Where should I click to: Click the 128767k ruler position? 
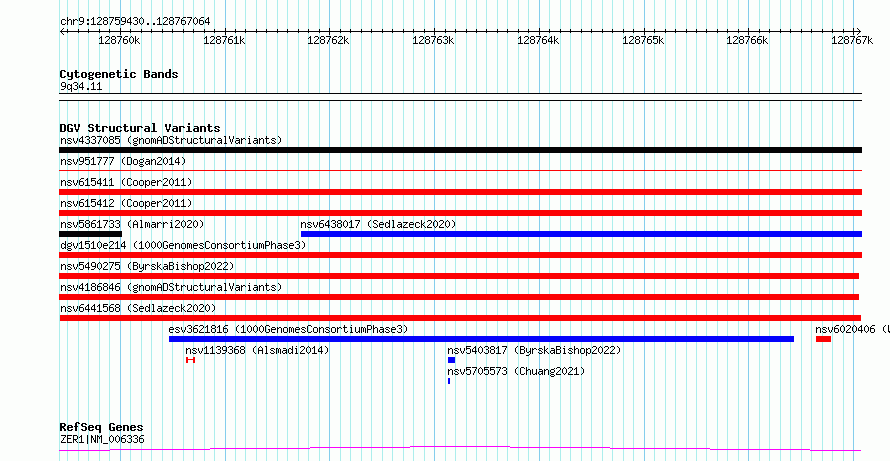click(852, 40)
